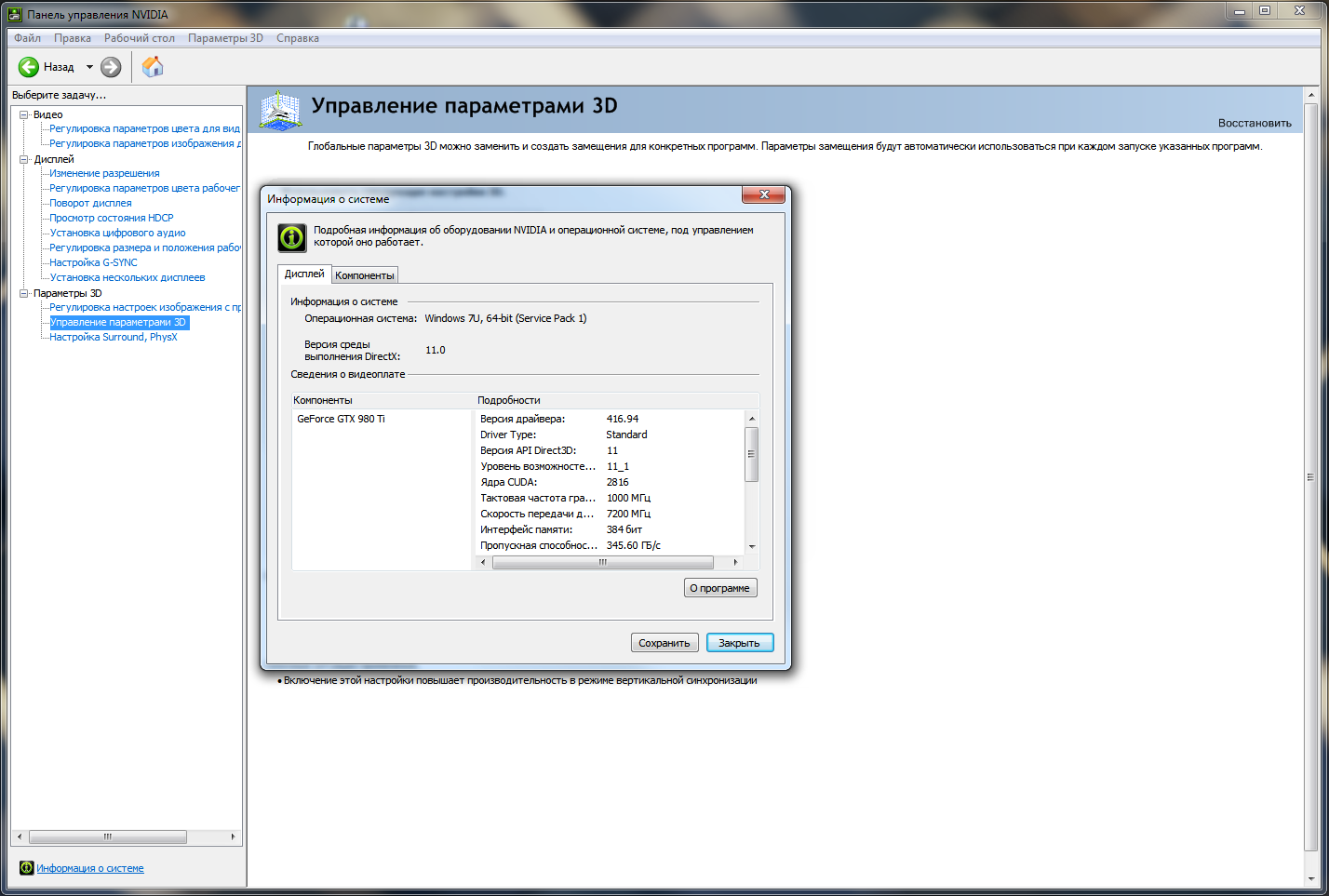The height and width of the screenshot is (896, 1329).
Task: Click the task tree horizontal scrollbar thumb
Action: 108,836
